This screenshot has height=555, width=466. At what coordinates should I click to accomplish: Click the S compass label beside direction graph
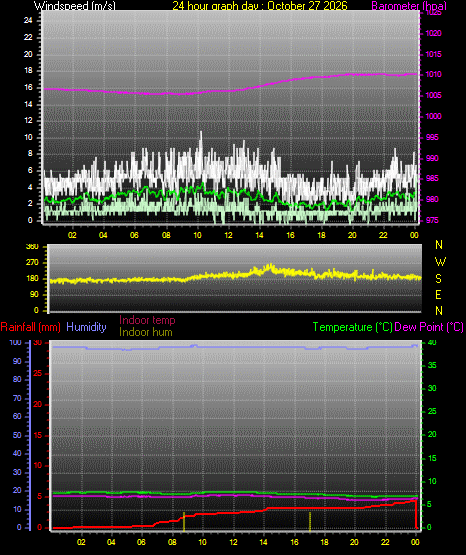[438, 279]
